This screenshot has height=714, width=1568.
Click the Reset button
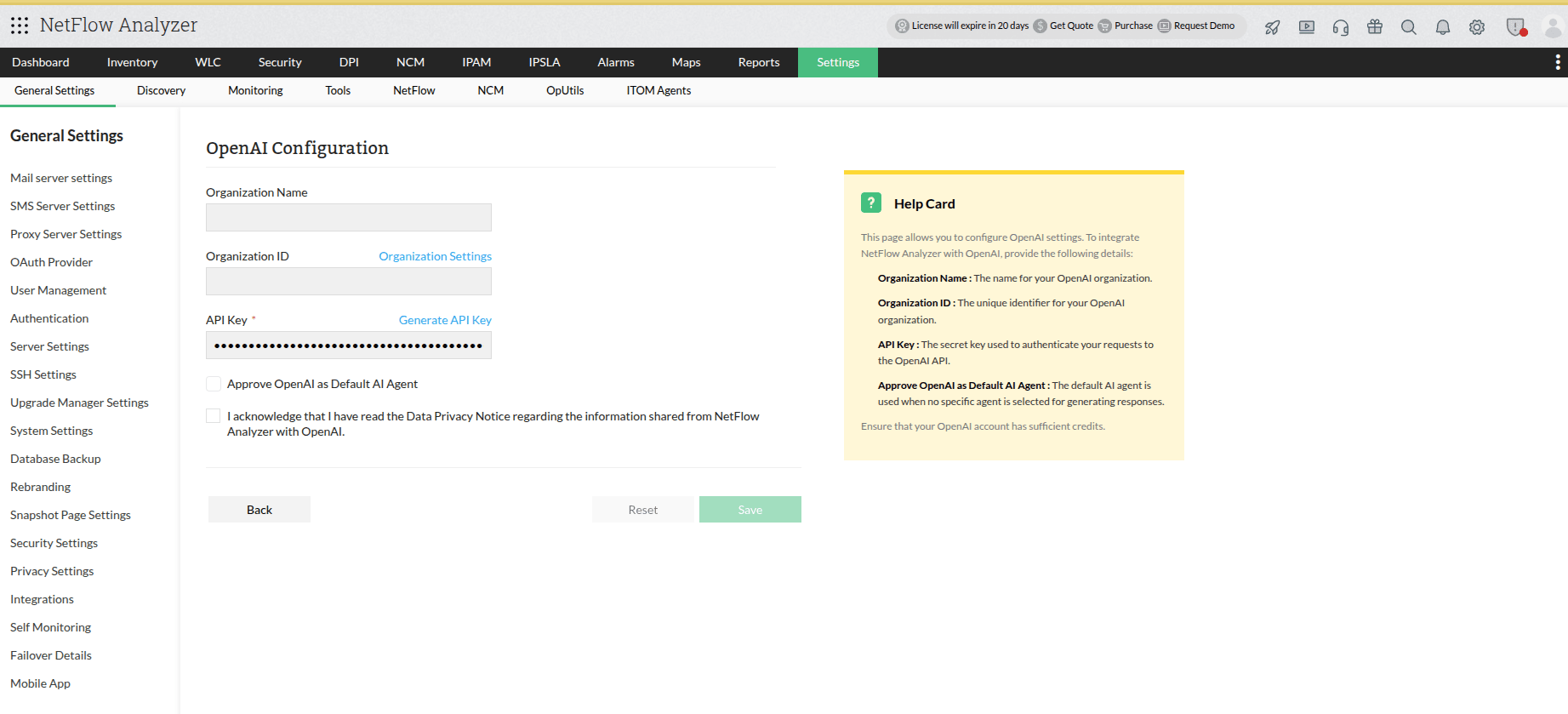click(x=643, y=510)
